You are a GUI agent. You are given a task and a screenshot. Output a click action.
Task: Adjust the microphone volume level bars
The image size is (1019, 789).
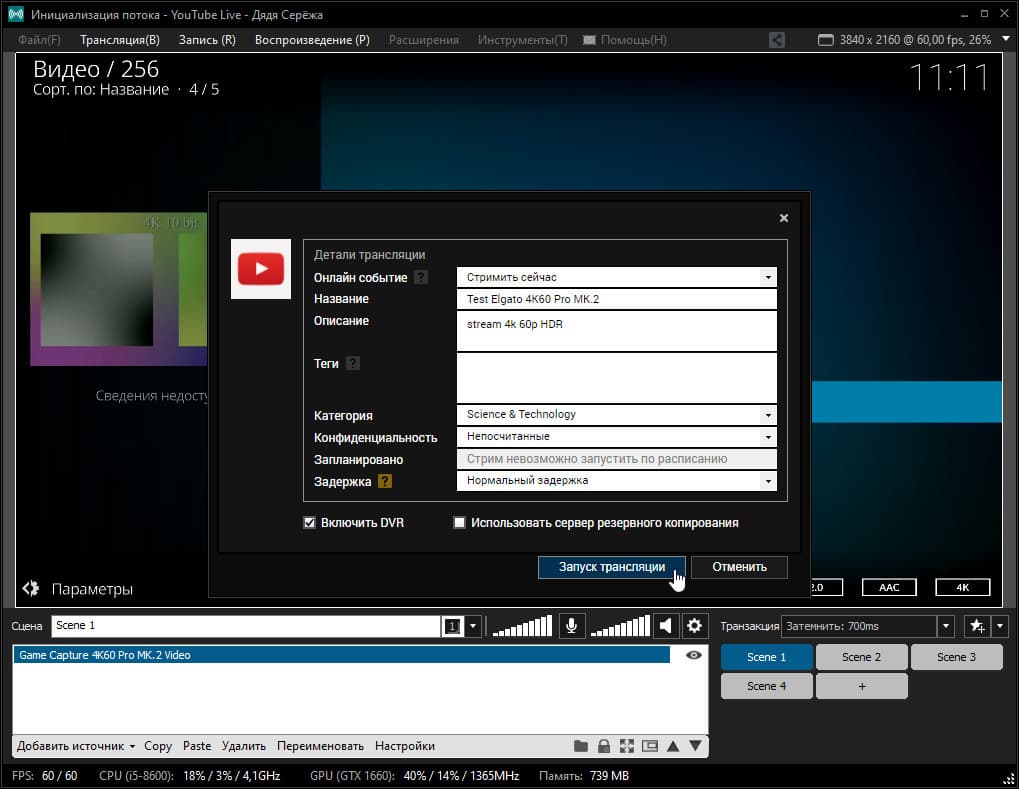pos(522,626)
